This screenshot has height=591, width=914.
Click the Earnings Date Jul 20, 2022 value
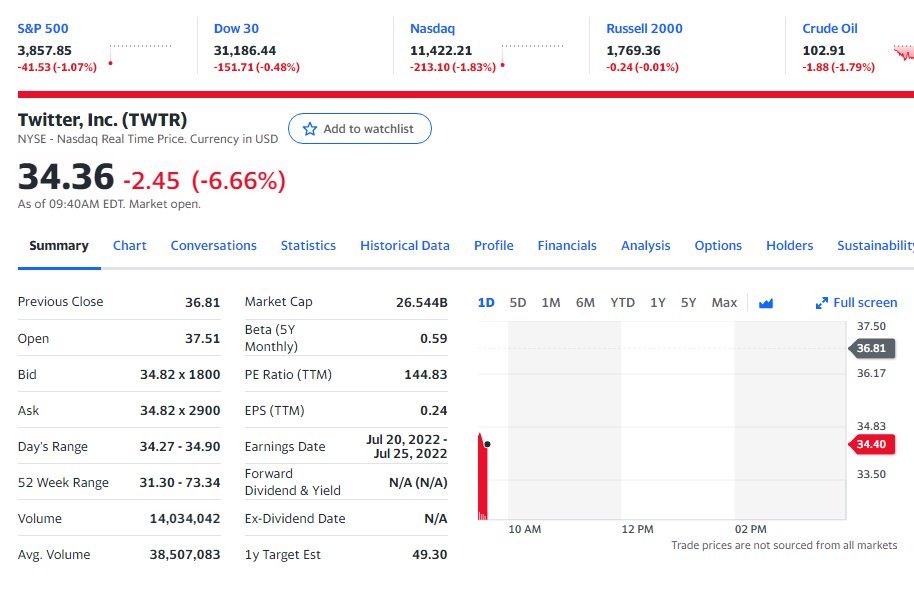coord(406,446)
